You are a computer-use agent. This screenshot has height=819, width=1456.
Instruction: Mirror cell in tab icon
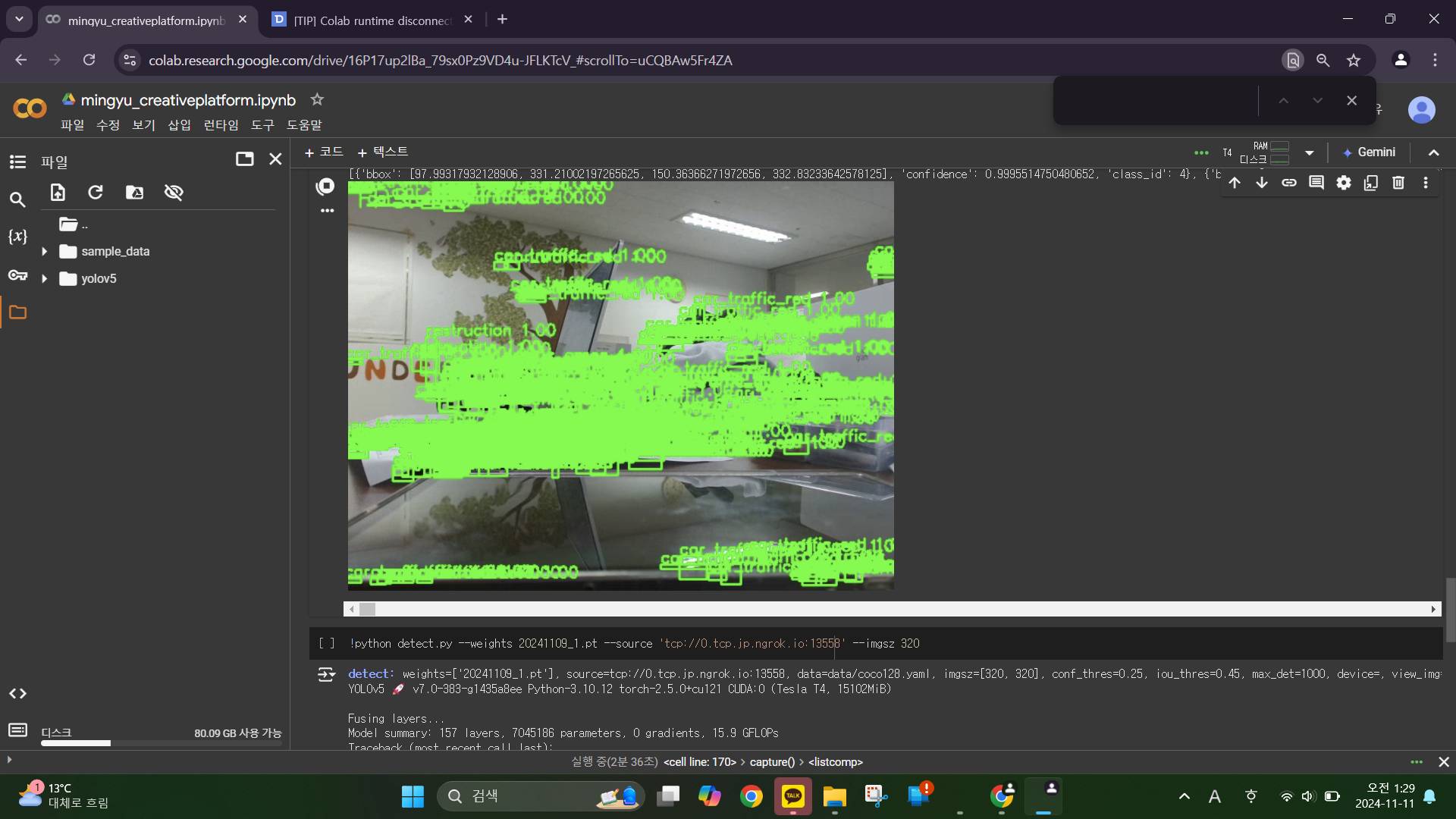click(1371, 183)
